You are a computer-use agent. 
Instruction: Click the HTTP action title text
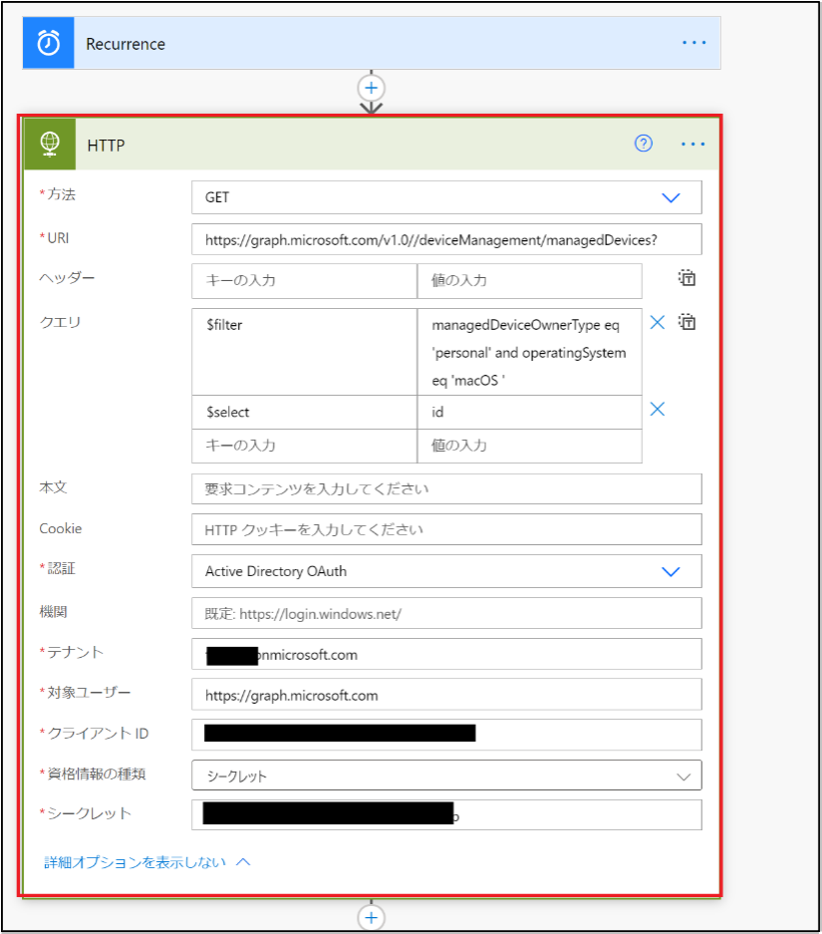pyautogui.click(x=106, y=145)
